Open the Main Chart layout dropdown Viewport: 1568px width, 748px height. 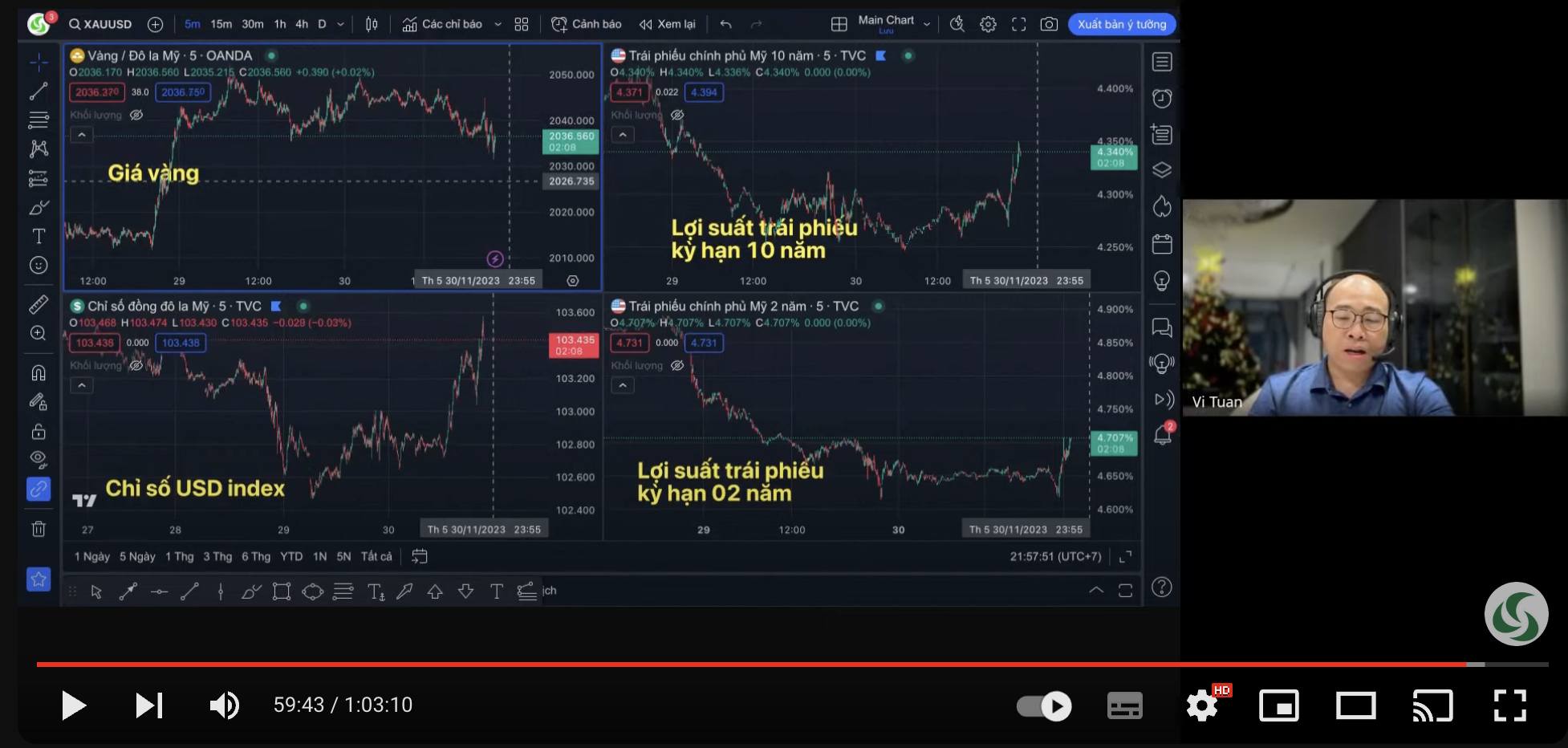[894, 24]
